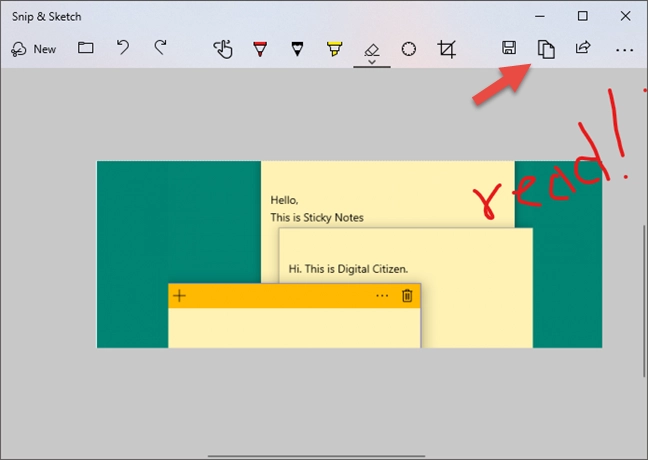This screenshot has width=648, height=460.
Task: Select the Eraser tool
Action: (372, 50)
